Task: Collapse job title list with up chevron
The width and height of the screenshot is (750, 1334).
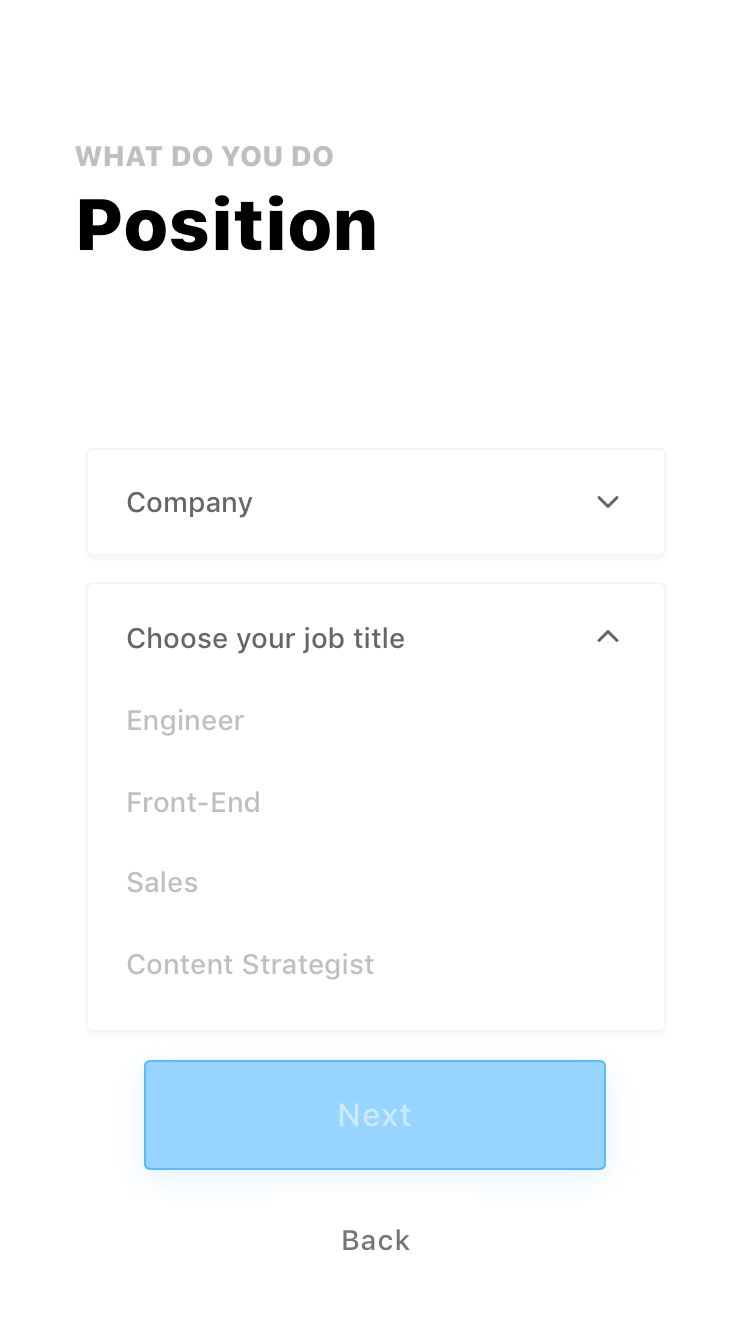Action: (x=608, y=637)
